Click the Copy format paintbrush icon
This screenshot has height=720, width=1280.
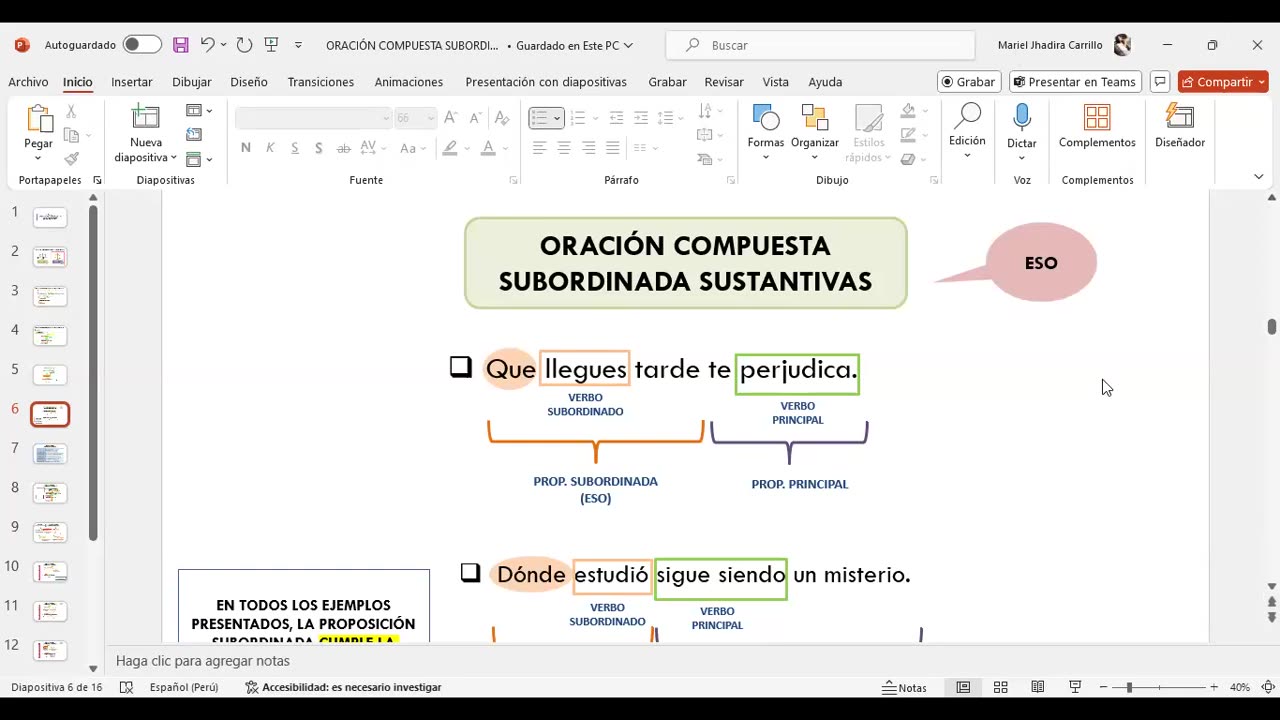coord(71,159)
